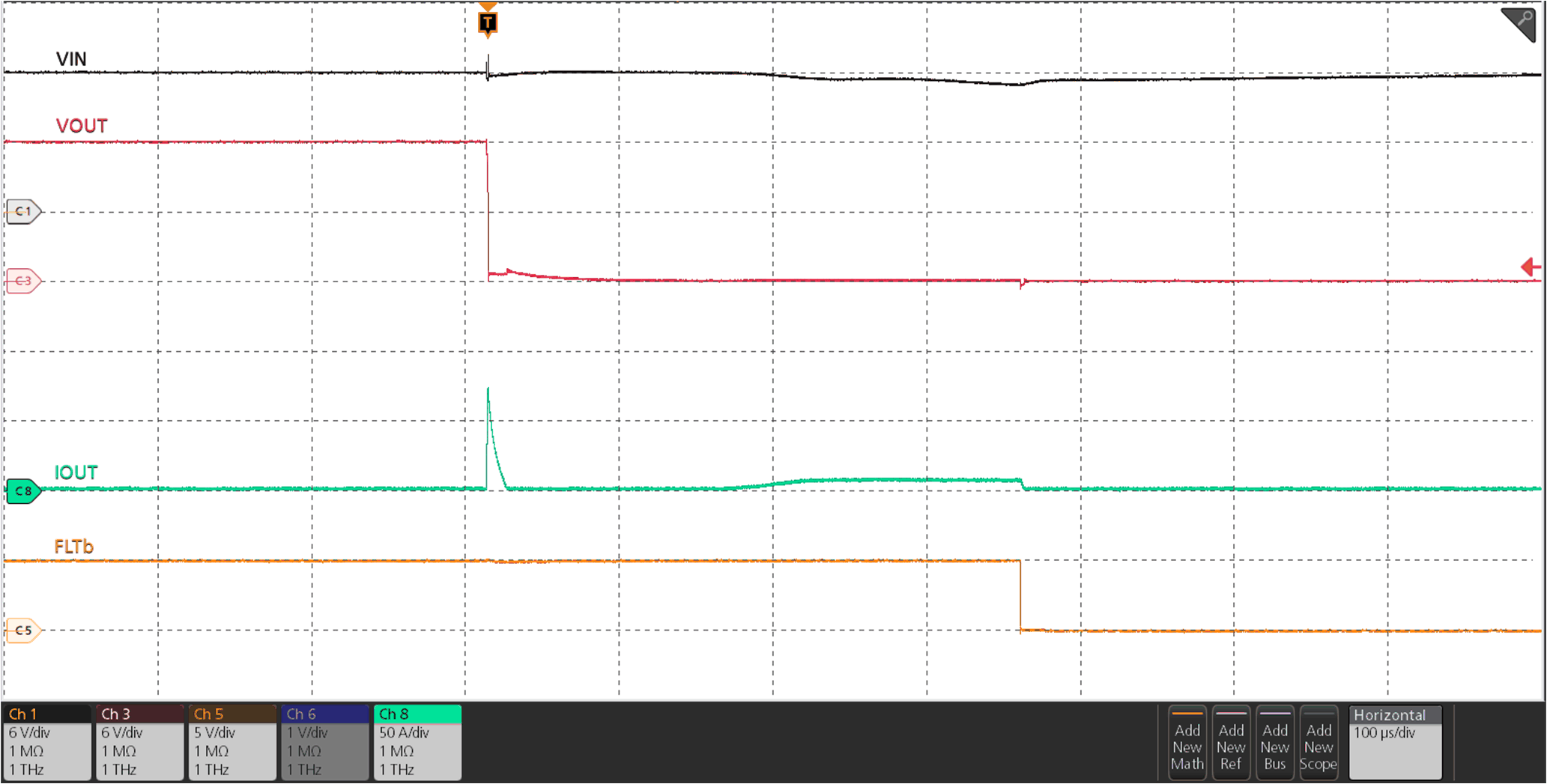This screenshot has width=1547, height=784.
Task: Disable the Ch 5 channel display
Action: pyautogui.click(x=232, y=715)
